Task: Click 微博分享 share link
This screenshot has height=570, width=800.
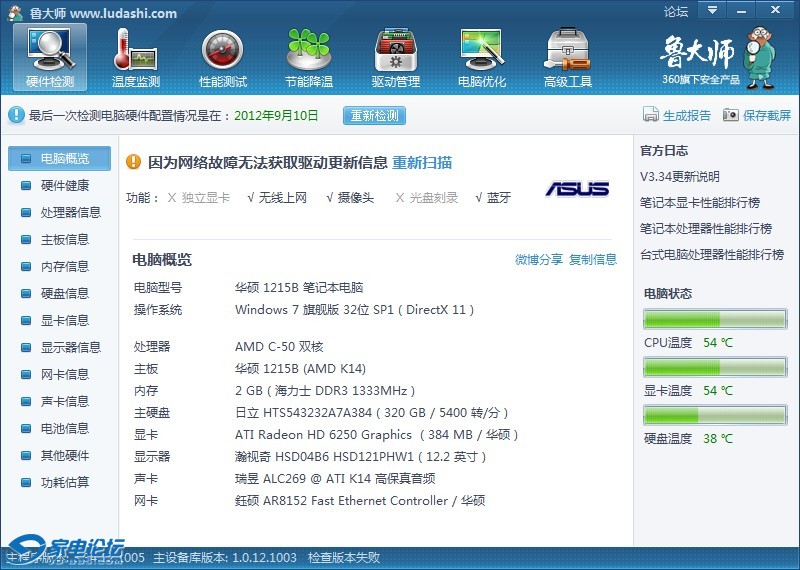Action: [539, 259]
